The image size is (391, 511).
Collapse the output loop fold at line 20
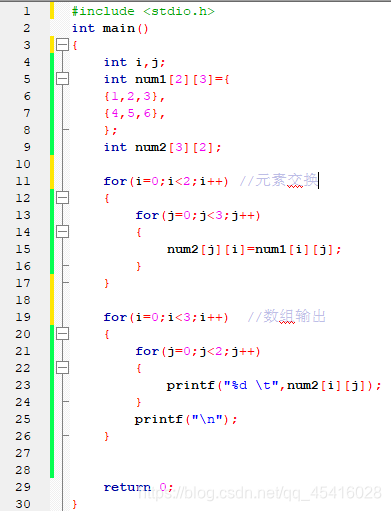pos(62,334)
